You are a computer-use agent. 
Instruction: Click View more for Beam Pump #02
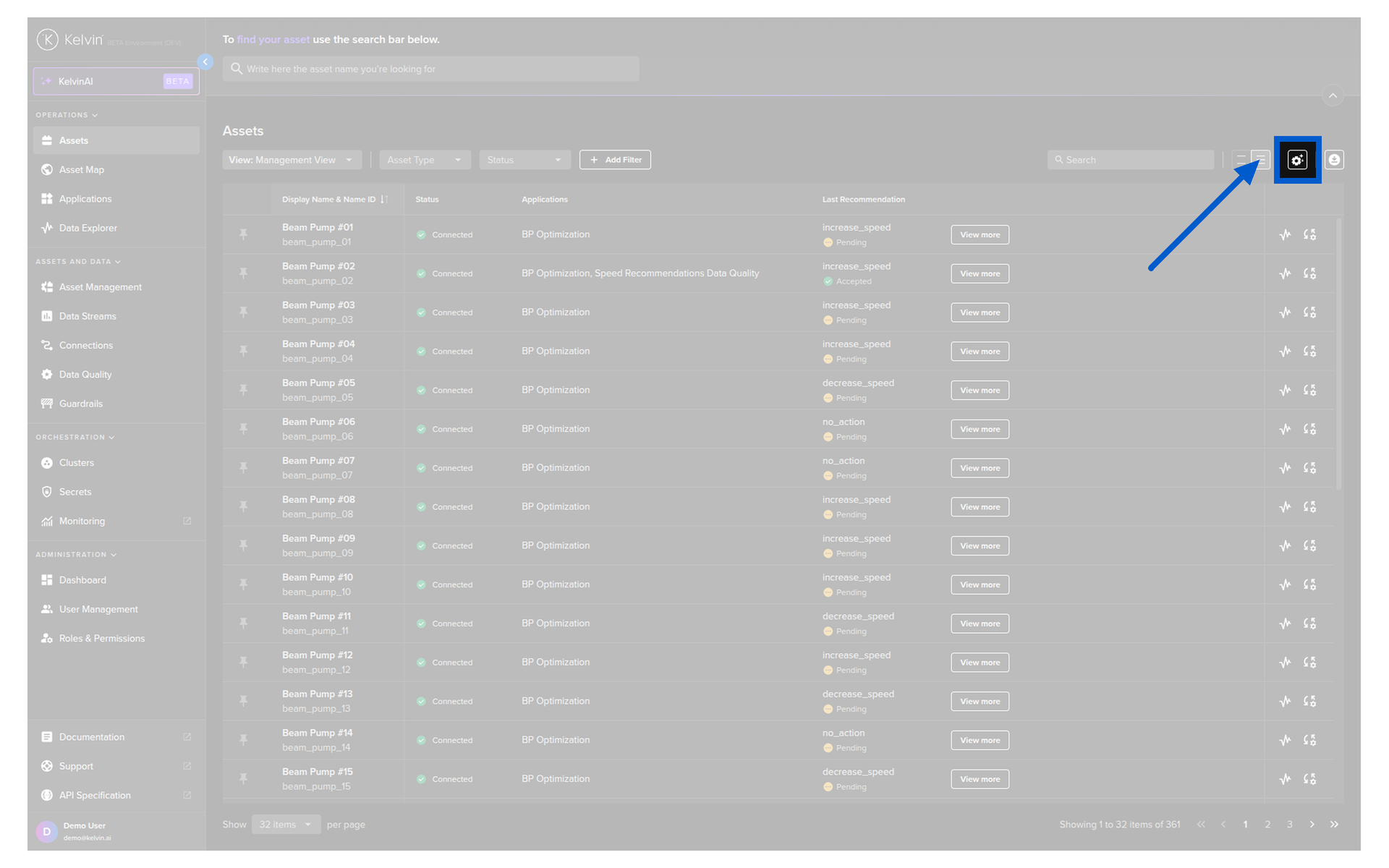pos(980,273)
